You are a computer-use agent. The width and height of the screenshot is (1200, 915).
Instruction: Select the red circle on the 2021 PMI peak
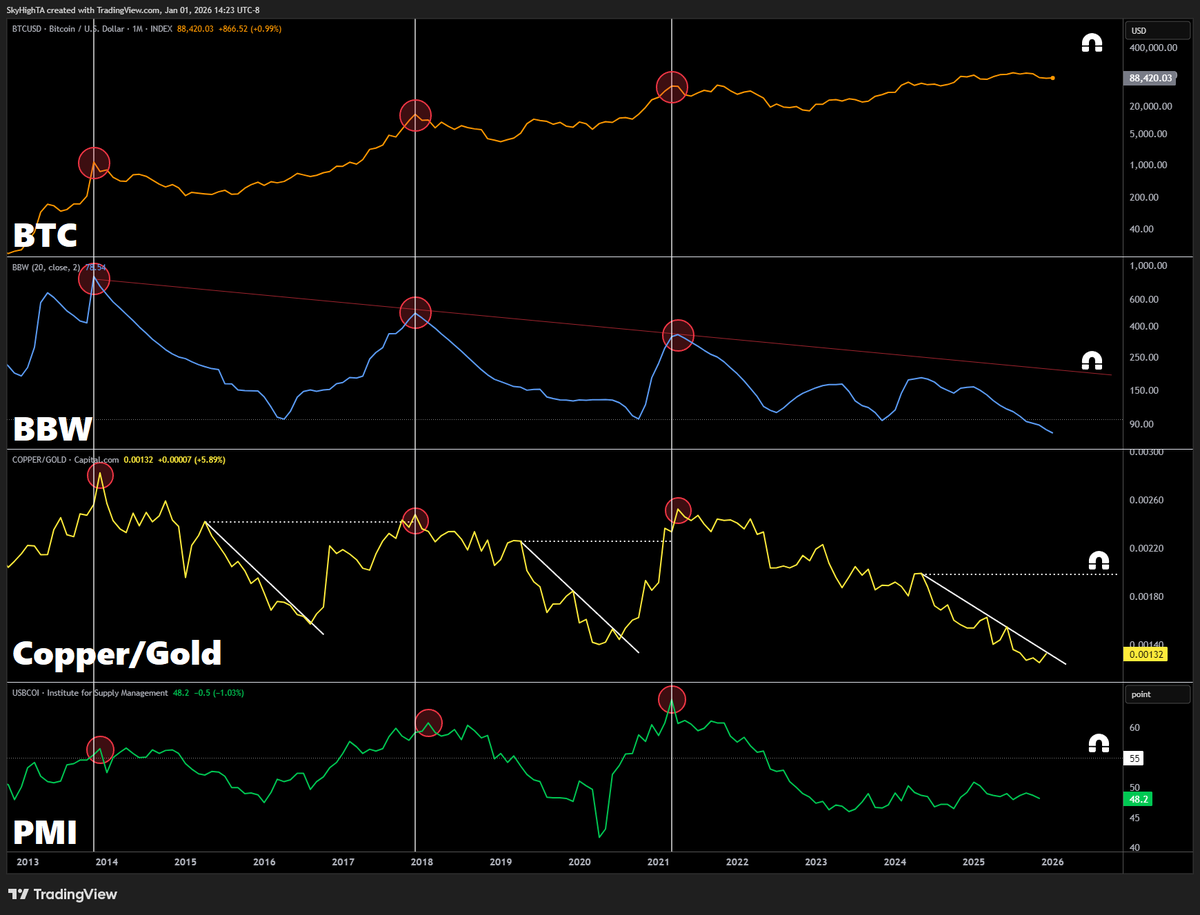pyautogui.click(x=672, y=699)
